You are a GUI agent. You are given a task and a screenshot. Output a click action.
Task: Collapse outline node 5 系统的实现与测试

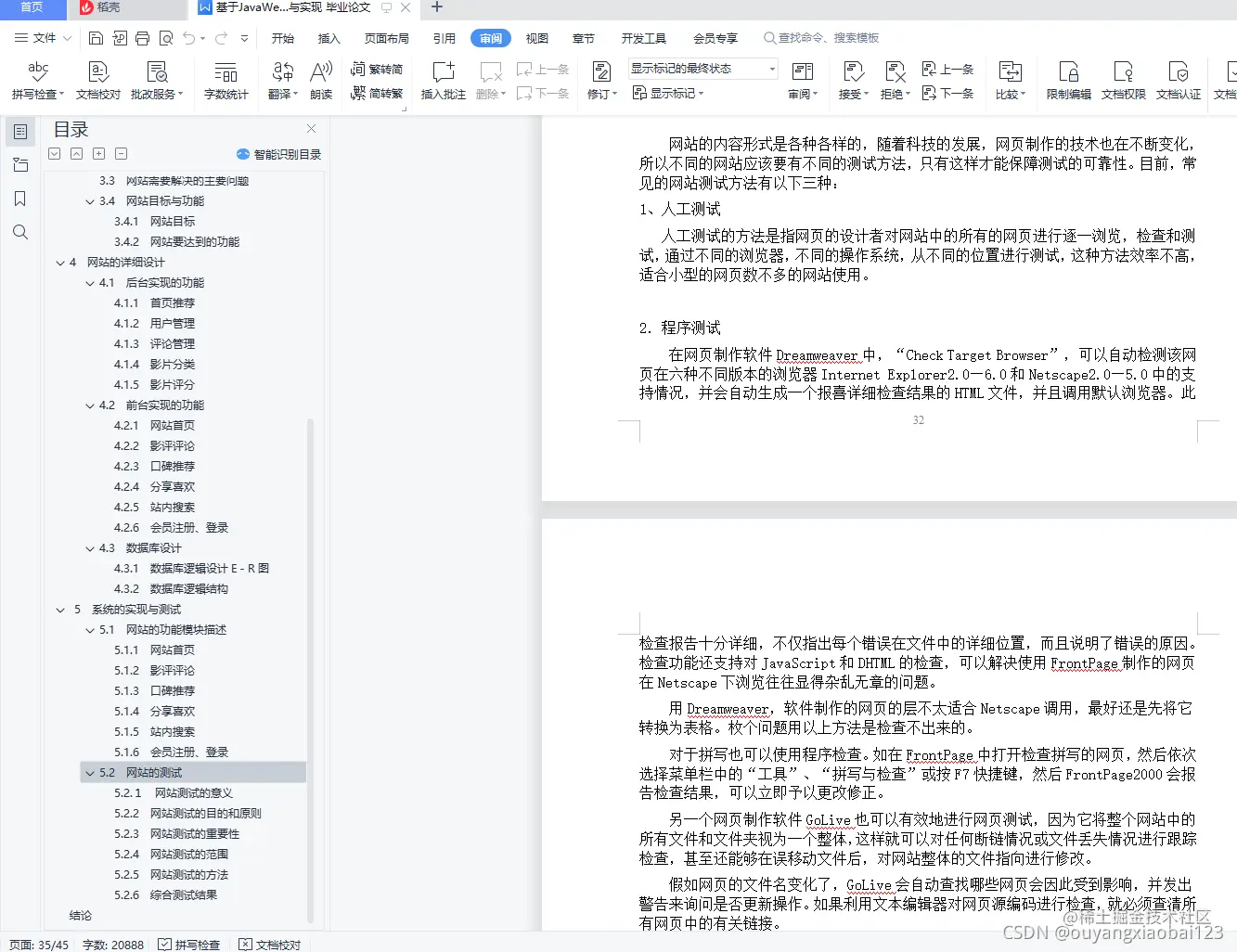point(60,610)
